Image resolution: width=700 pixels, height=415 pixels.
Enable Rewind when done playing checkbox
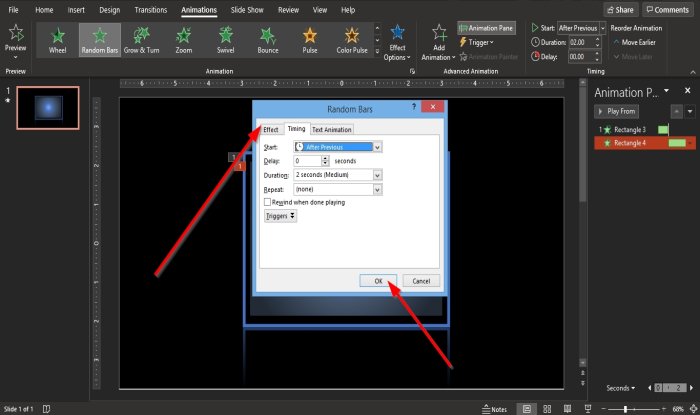267,202
